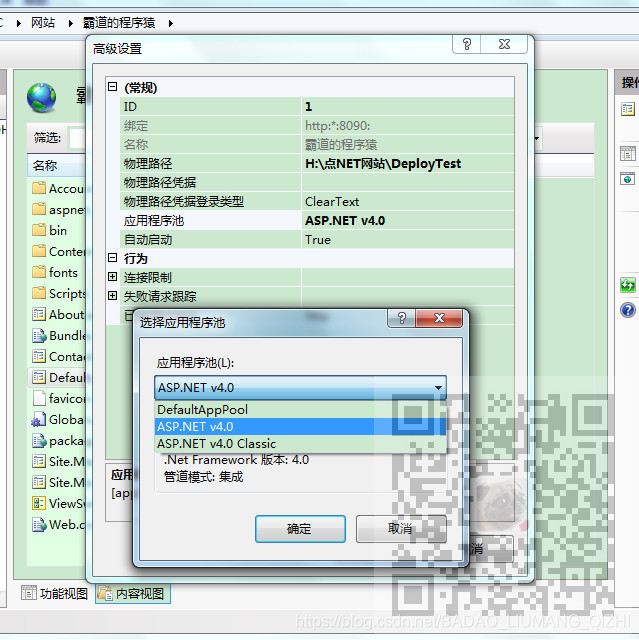This screenshot has width=639, height=640.
Task: Click the 筛选 filter input box
Action: (78, 138)
